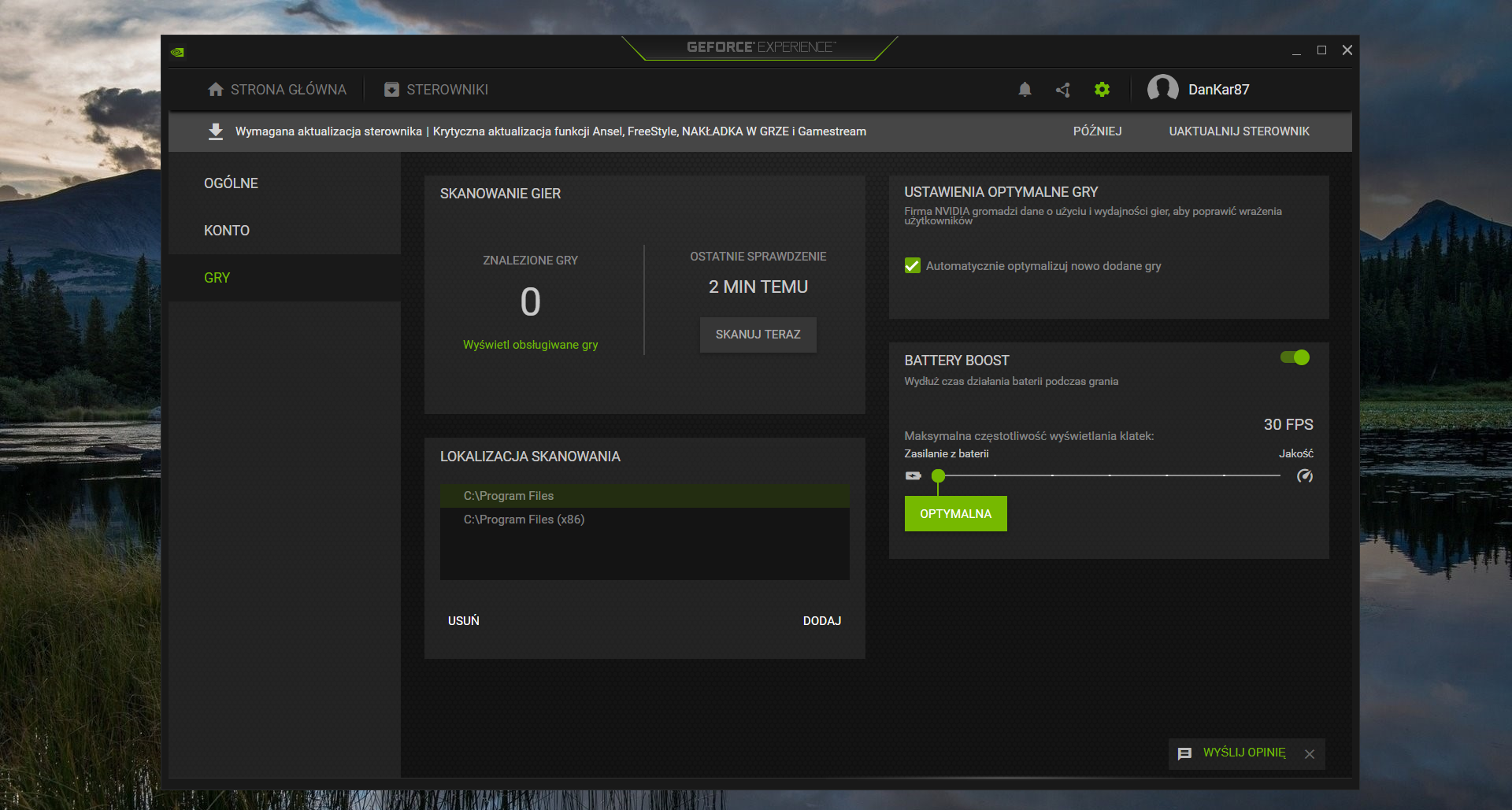Select the C:\Program Files (x86) entry
The width and height of the screenshot is (1512, 810).
pyautogui.click(x=524, y=520)
